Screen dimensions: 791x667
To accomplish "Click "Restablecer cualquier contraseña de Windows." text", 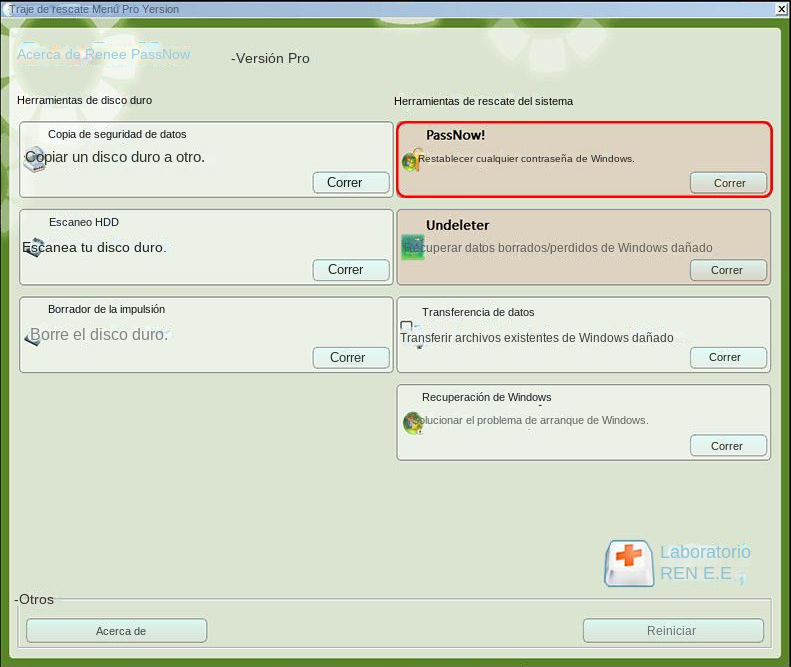I will coord(526,158).
